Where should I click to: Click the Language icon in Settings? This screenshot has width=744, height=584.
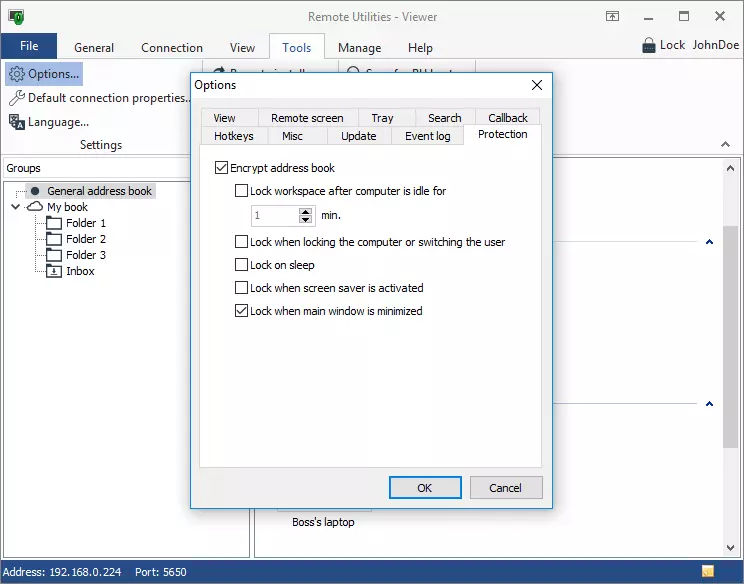coord(16,122)
